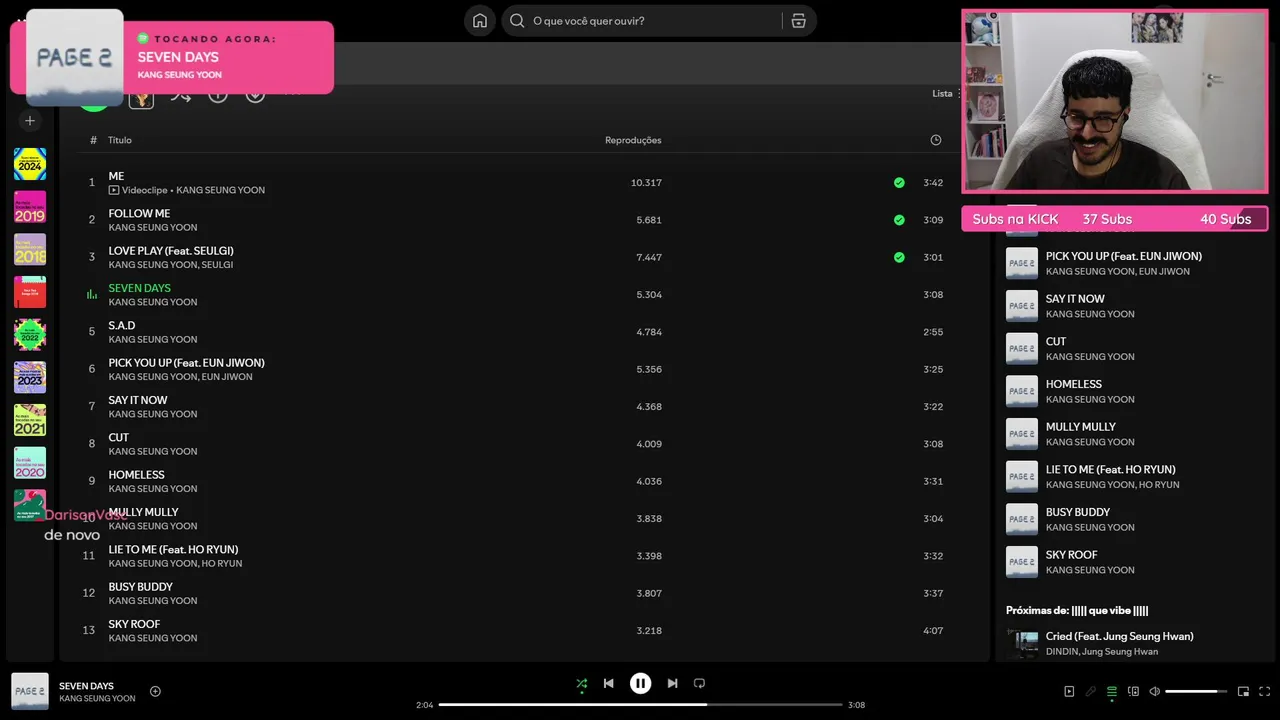Open the miniplayer

pyautogui.click(x=1243, y=691)
